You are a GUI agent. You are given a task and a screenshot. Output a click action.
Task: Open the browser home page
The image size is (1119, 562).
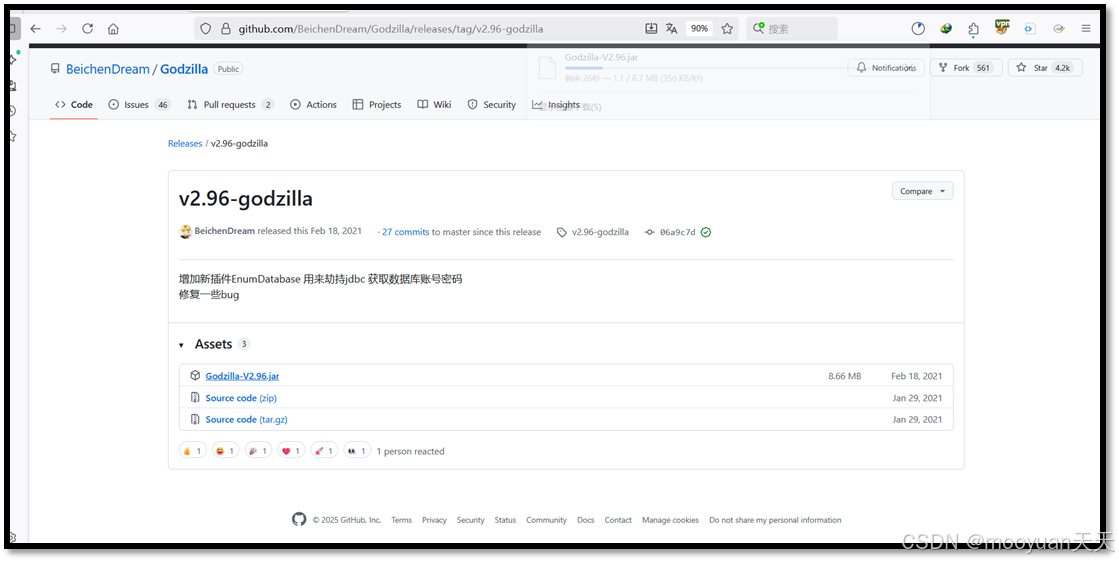pos(113,29)
